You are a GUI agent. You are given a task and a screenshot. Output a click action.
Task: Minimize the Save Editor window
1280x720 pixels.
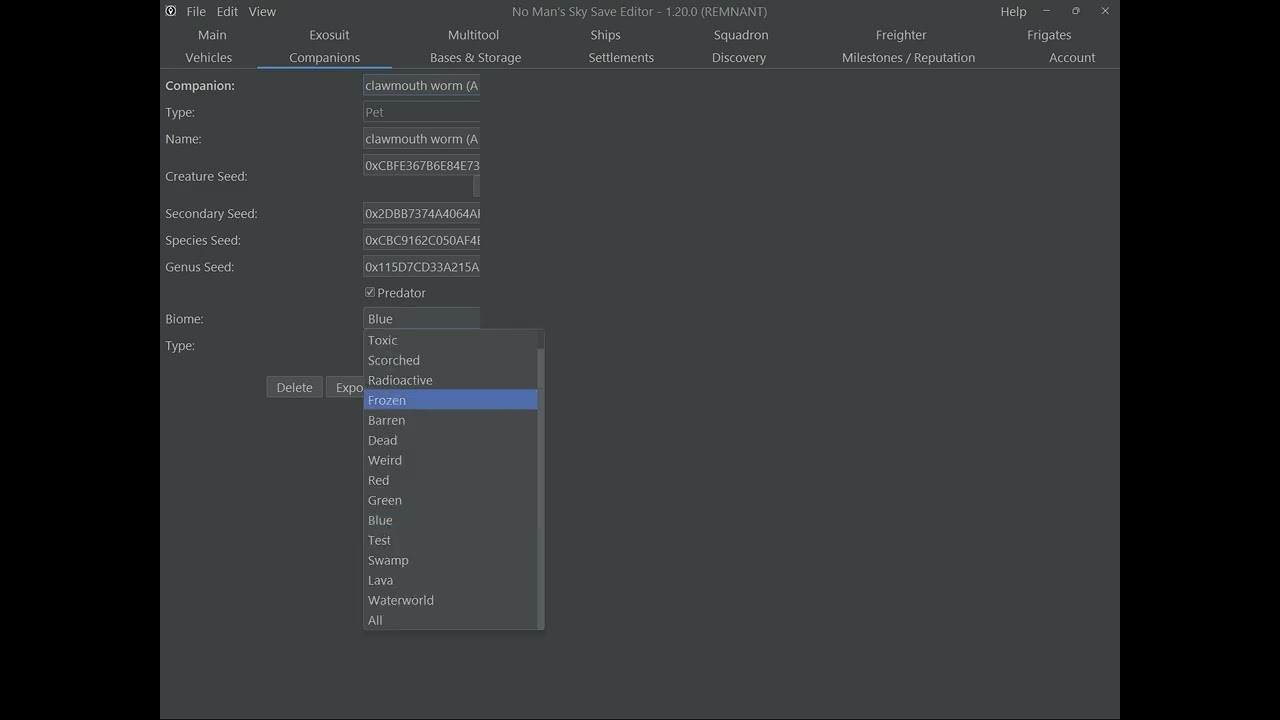(x=1046, y=11)
